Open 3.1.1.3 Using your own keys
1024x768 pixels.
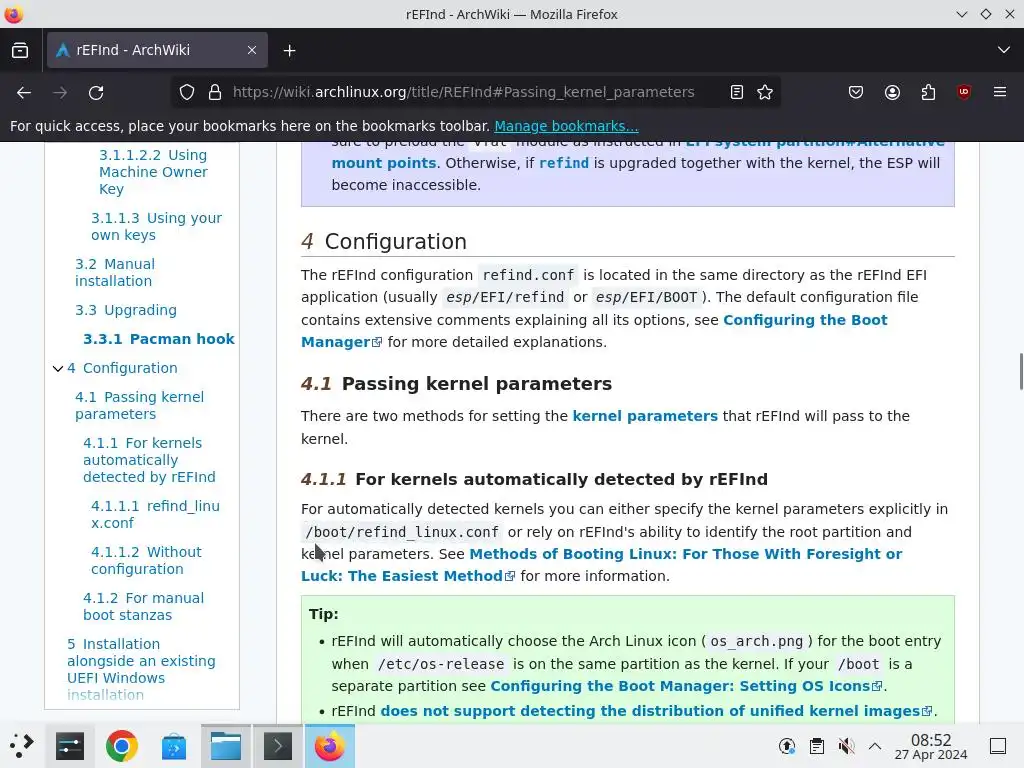[157, 227]
